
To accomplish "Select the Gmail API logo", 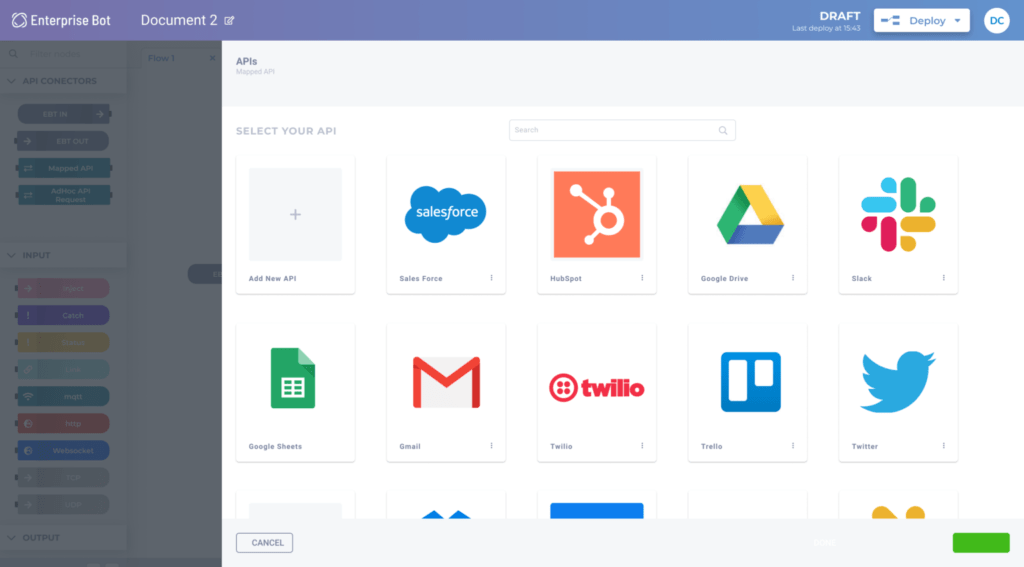I will click(445, 382).
